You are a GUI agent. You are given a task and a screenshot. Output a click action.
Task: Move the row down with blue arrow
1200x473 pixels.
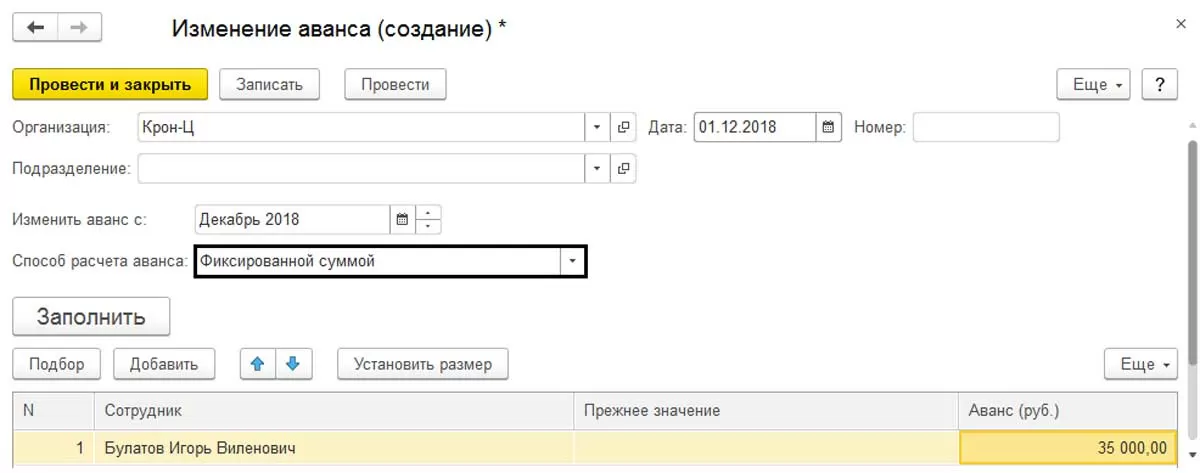point(293,364)
